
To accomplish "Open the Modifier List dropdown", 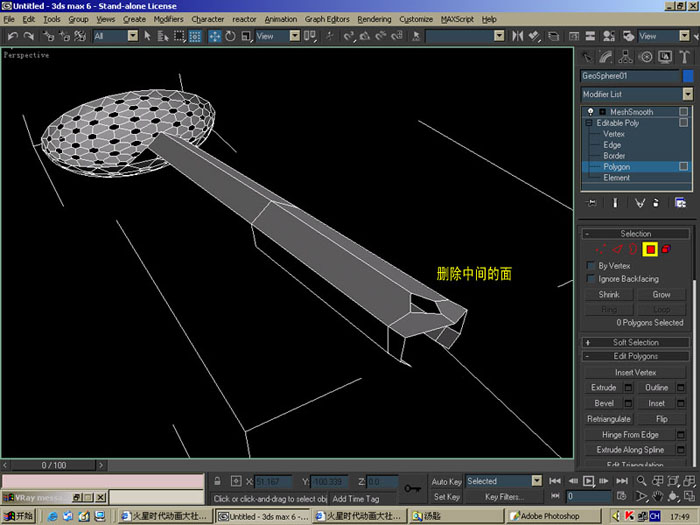I will pyautogui.click(x=637, y=94).
